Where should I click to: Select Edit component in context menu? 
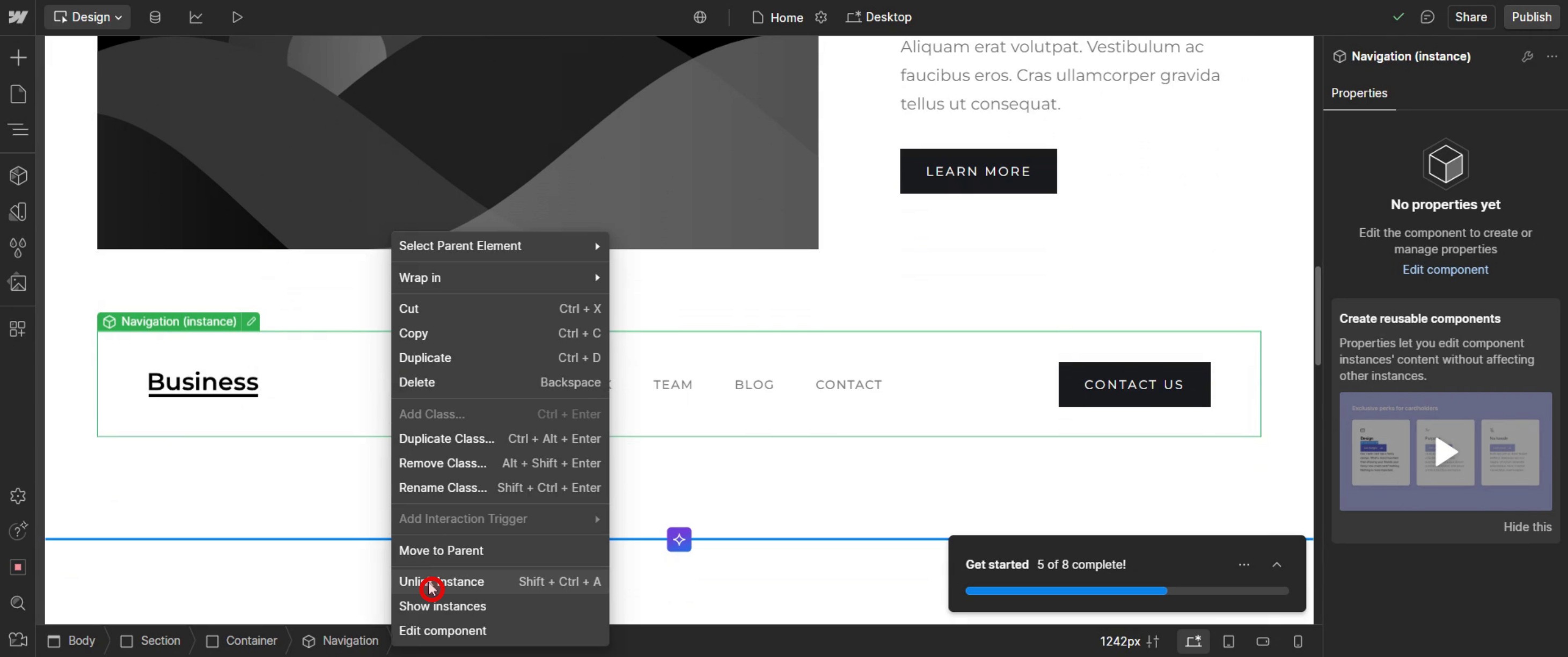pyautogui.click(x=443, y=631)
